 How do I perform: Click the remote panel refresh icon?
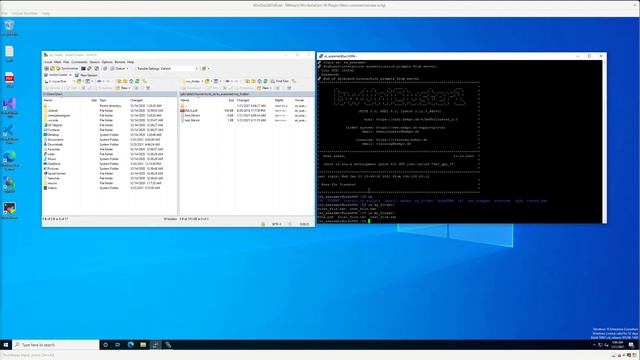click(265, 81)
